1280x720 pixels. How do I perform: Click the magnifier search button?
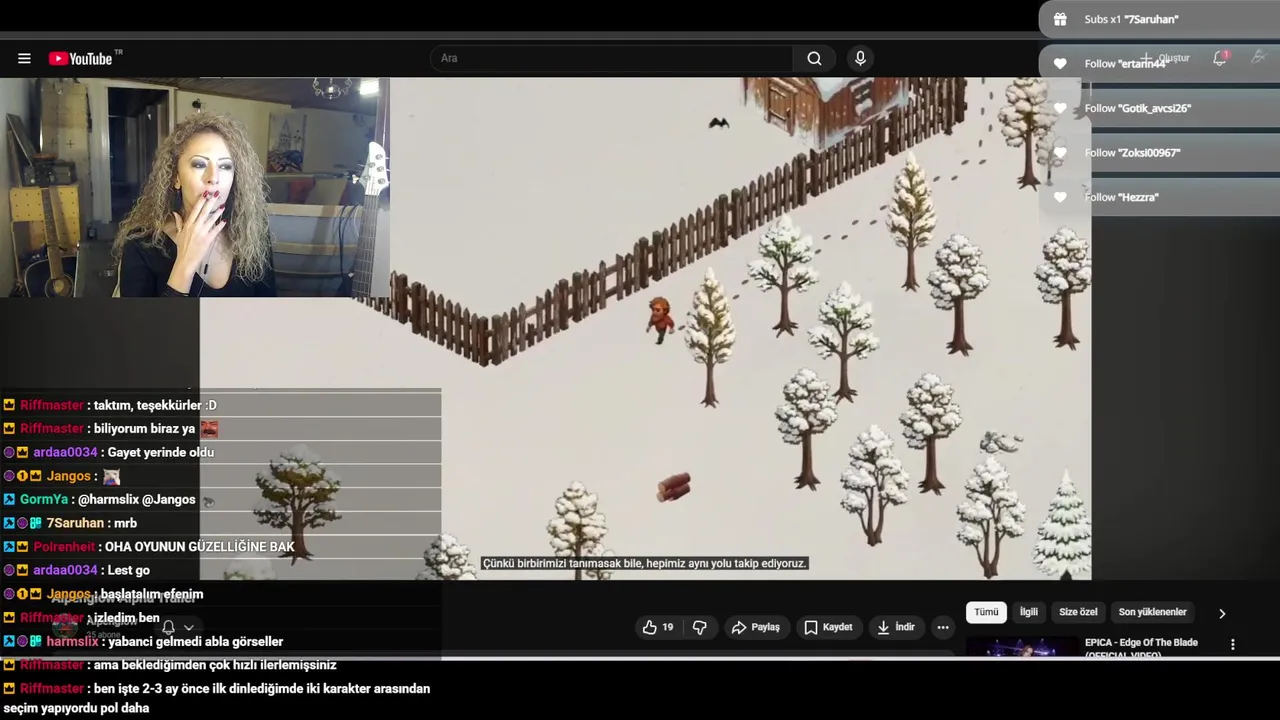tap(814, 58)
